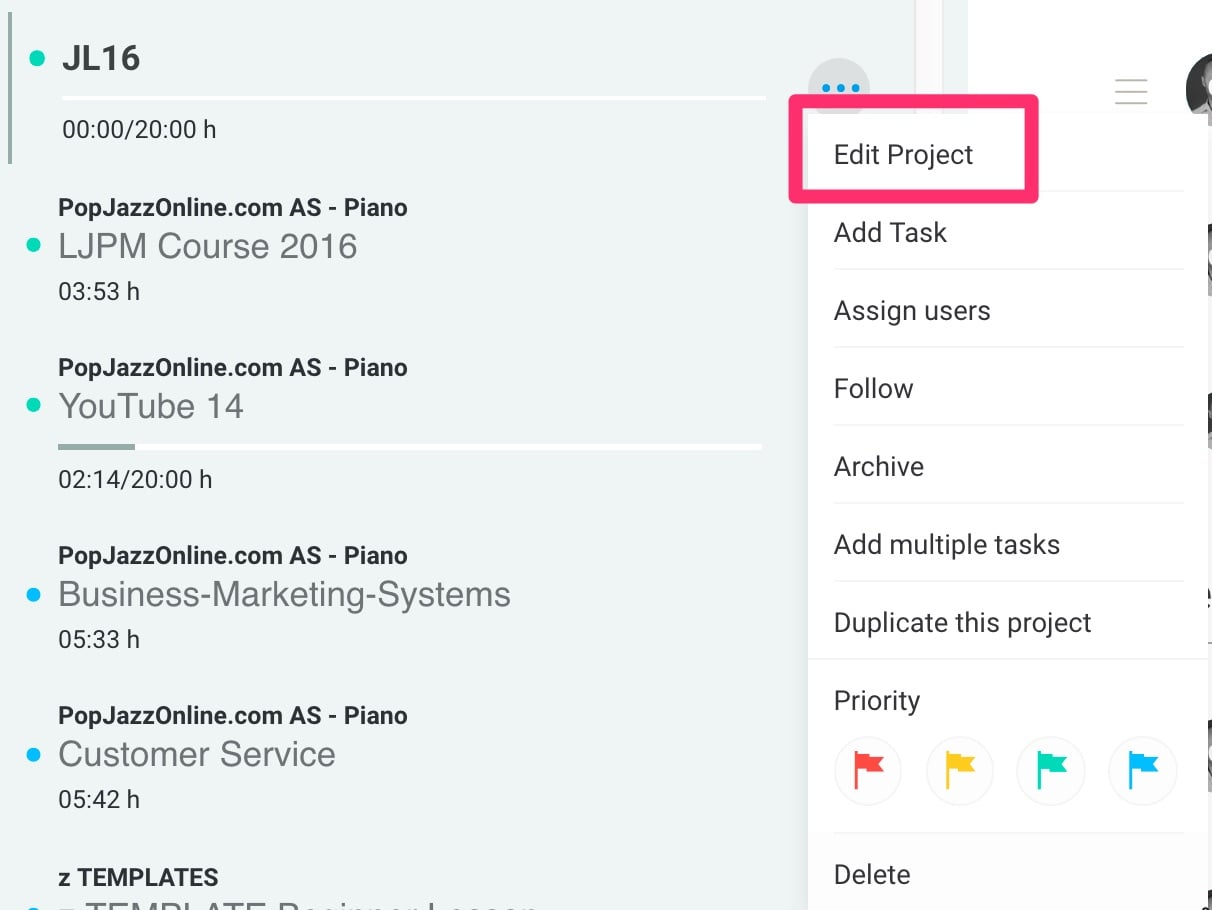This screenshot has width=1212, height=910.
Task: Select Edit Project from the menu
Action: pos(903,154)
